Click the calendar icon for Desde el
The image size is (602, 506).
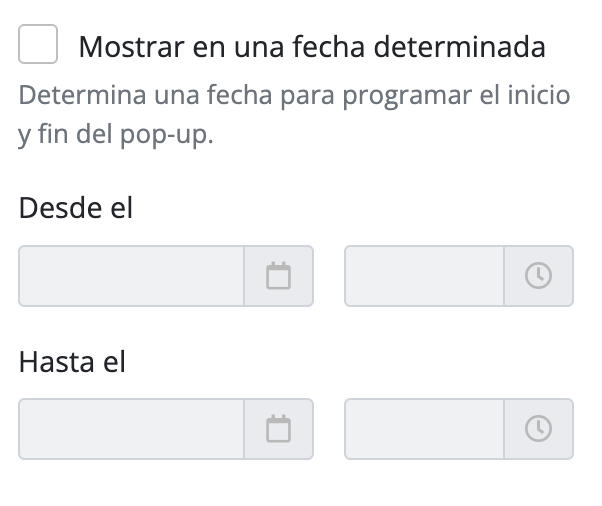pos(278,276)
